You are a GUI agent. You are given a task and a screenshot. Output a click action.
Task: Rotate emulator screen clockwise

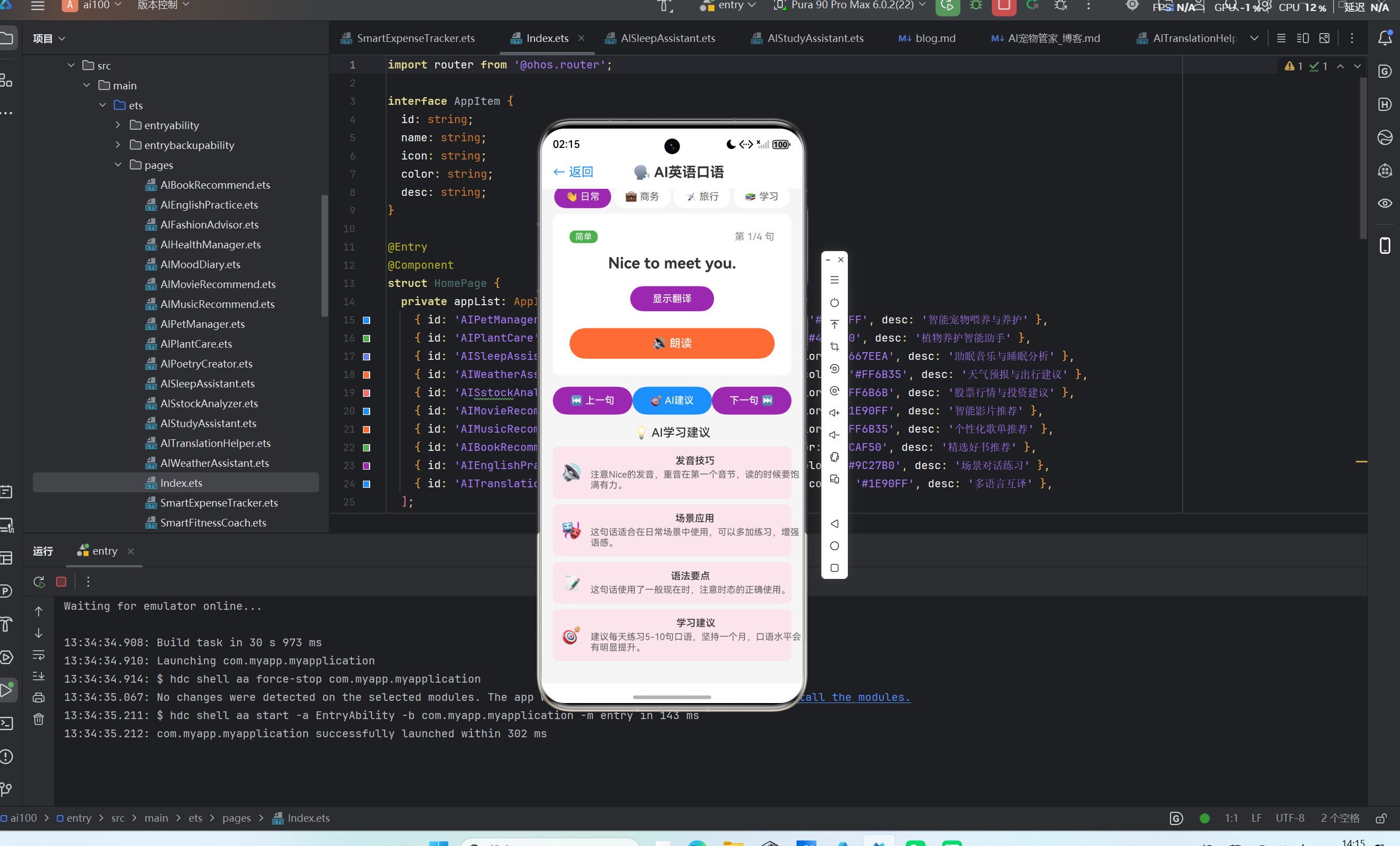pyautogui.click(x=834, y=391)
